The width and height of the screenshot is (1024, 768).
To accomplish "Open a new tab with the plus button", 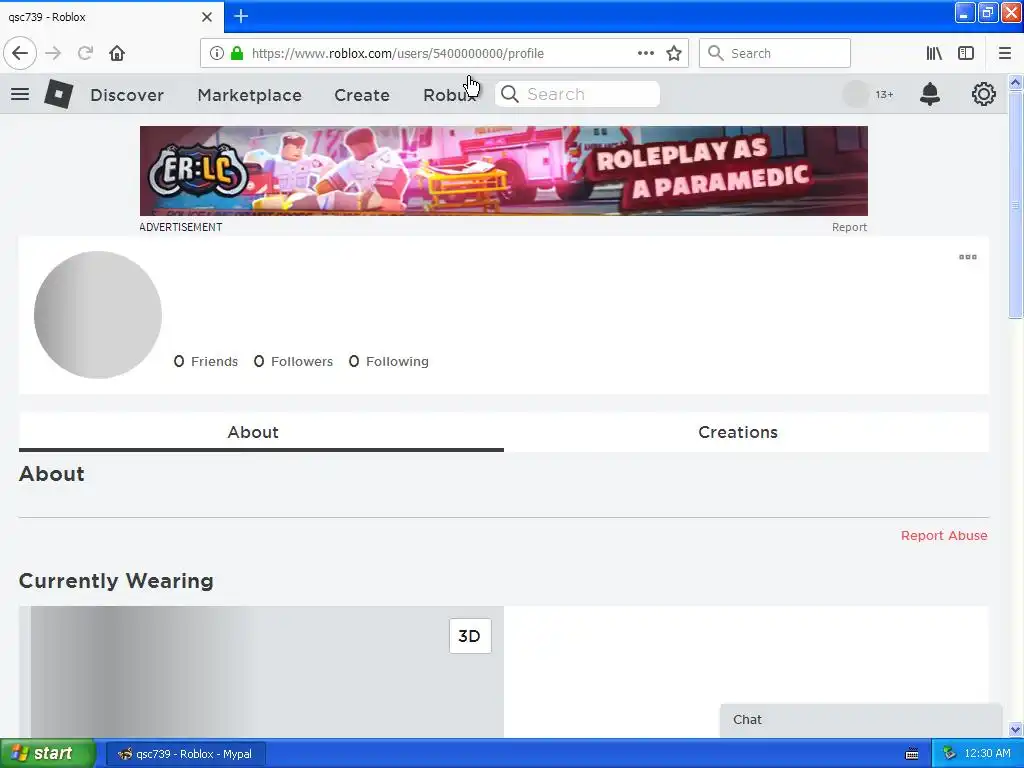I will (241, 16).
